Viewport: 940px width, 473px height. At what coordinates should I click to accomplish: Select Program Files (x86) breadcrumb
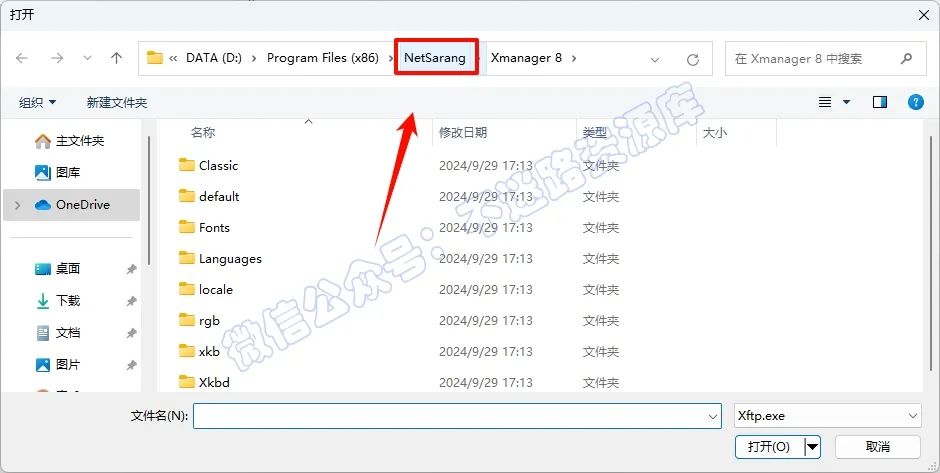point(323,58)
